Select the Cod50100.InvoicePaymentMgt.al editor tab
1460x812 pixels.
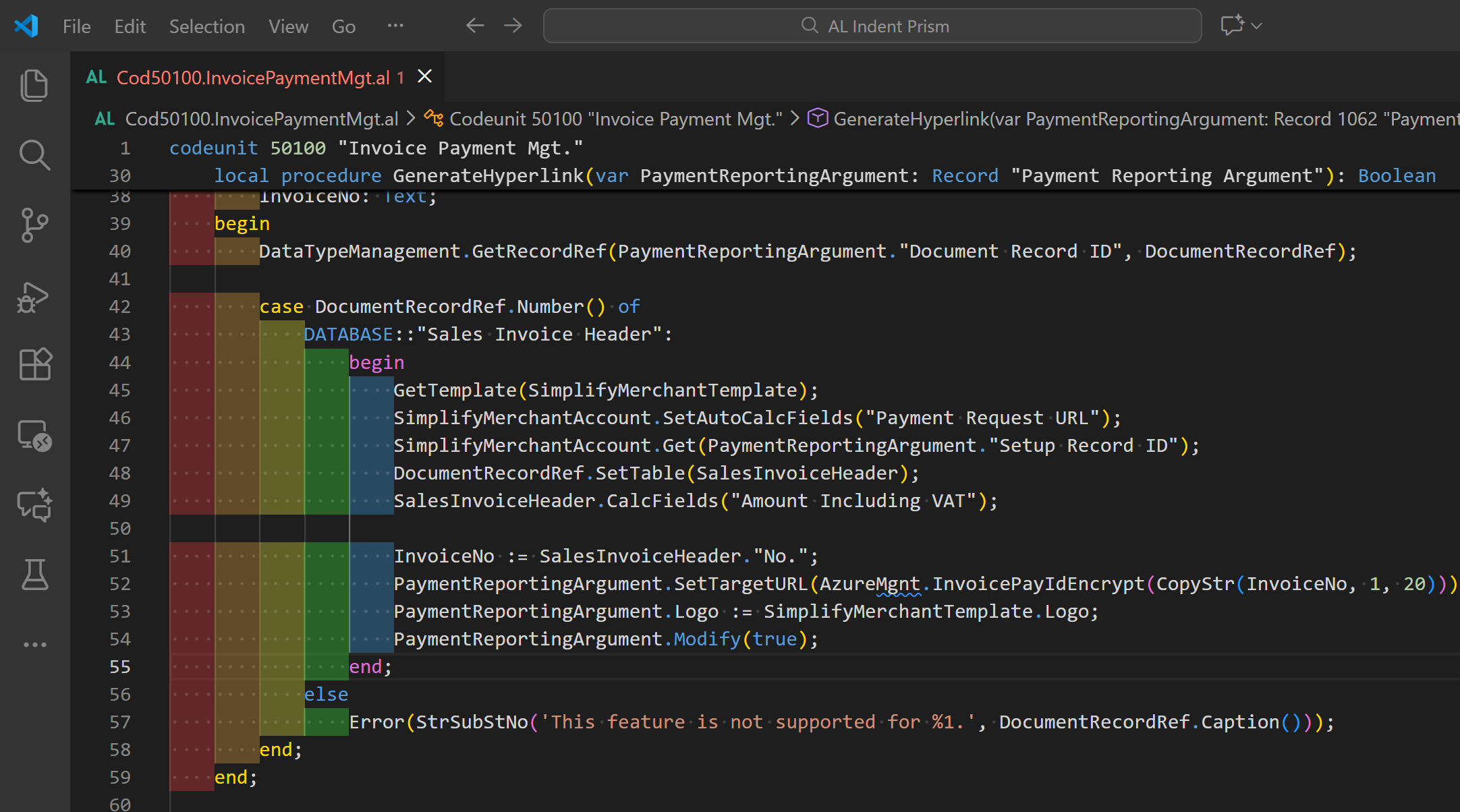253,78
